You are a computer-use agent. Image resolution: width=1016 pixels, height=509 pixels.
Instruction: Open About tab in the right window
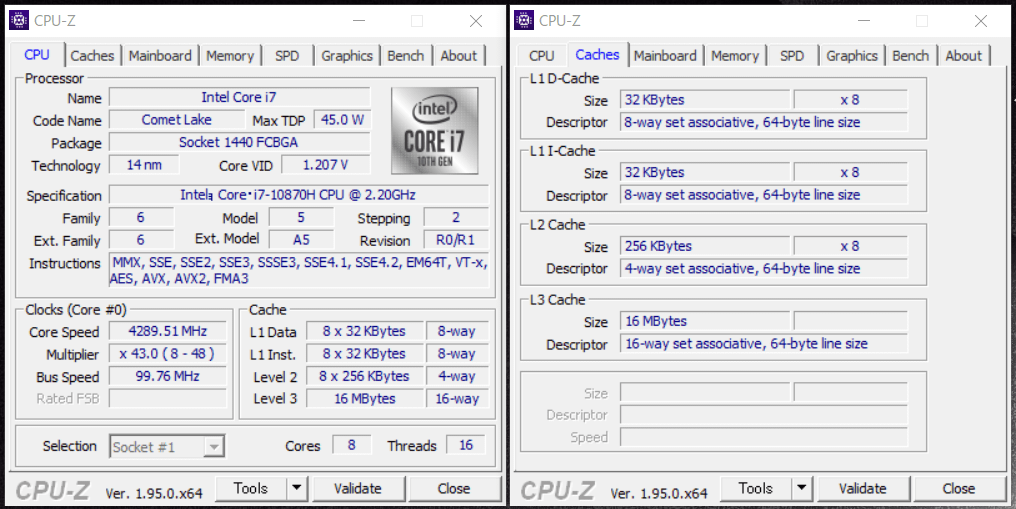click(x=964, y=56)
